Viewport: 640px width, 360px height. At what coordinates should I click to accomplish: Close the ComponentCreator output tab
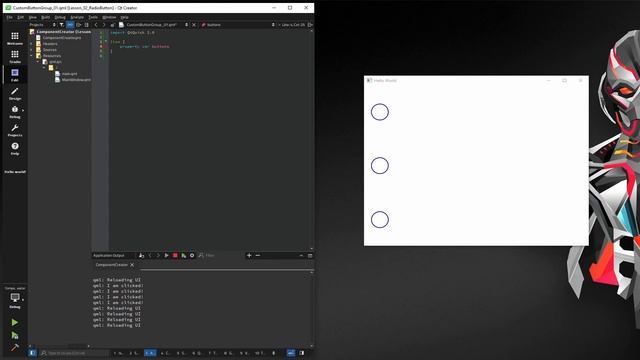[x=132, y=265]
